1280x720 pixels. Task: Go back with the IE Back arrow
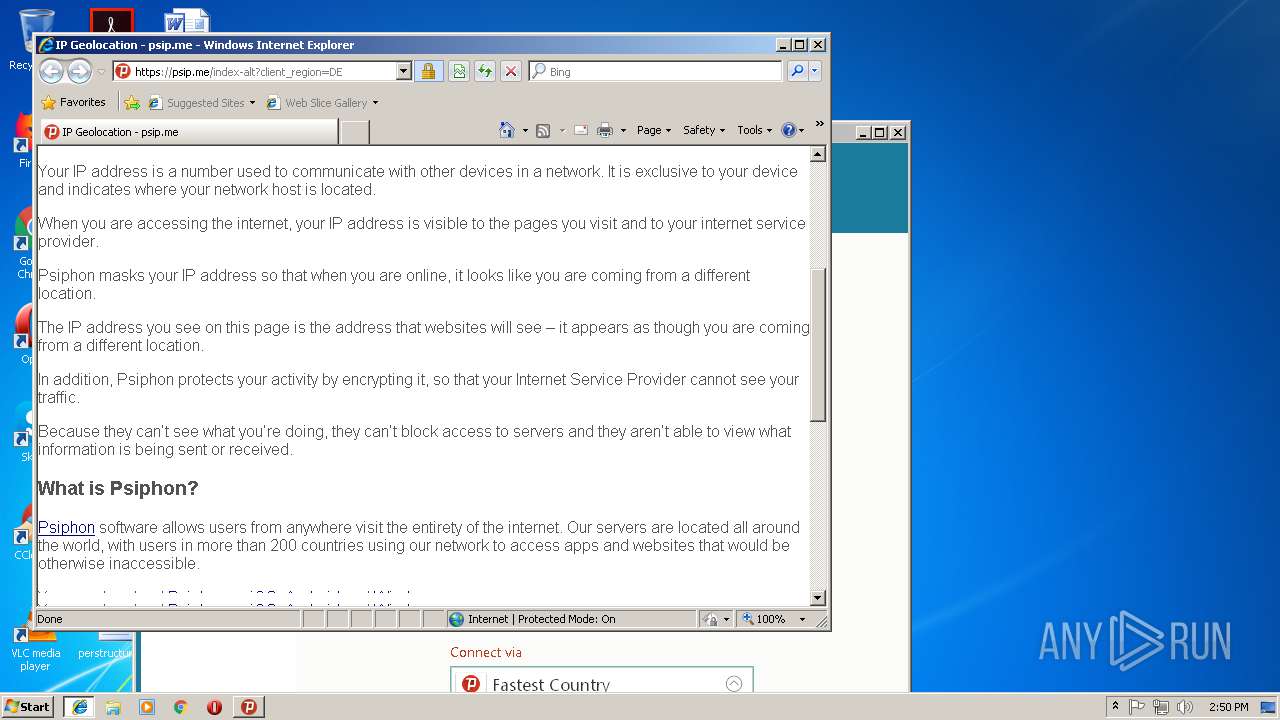pos(51,71)
